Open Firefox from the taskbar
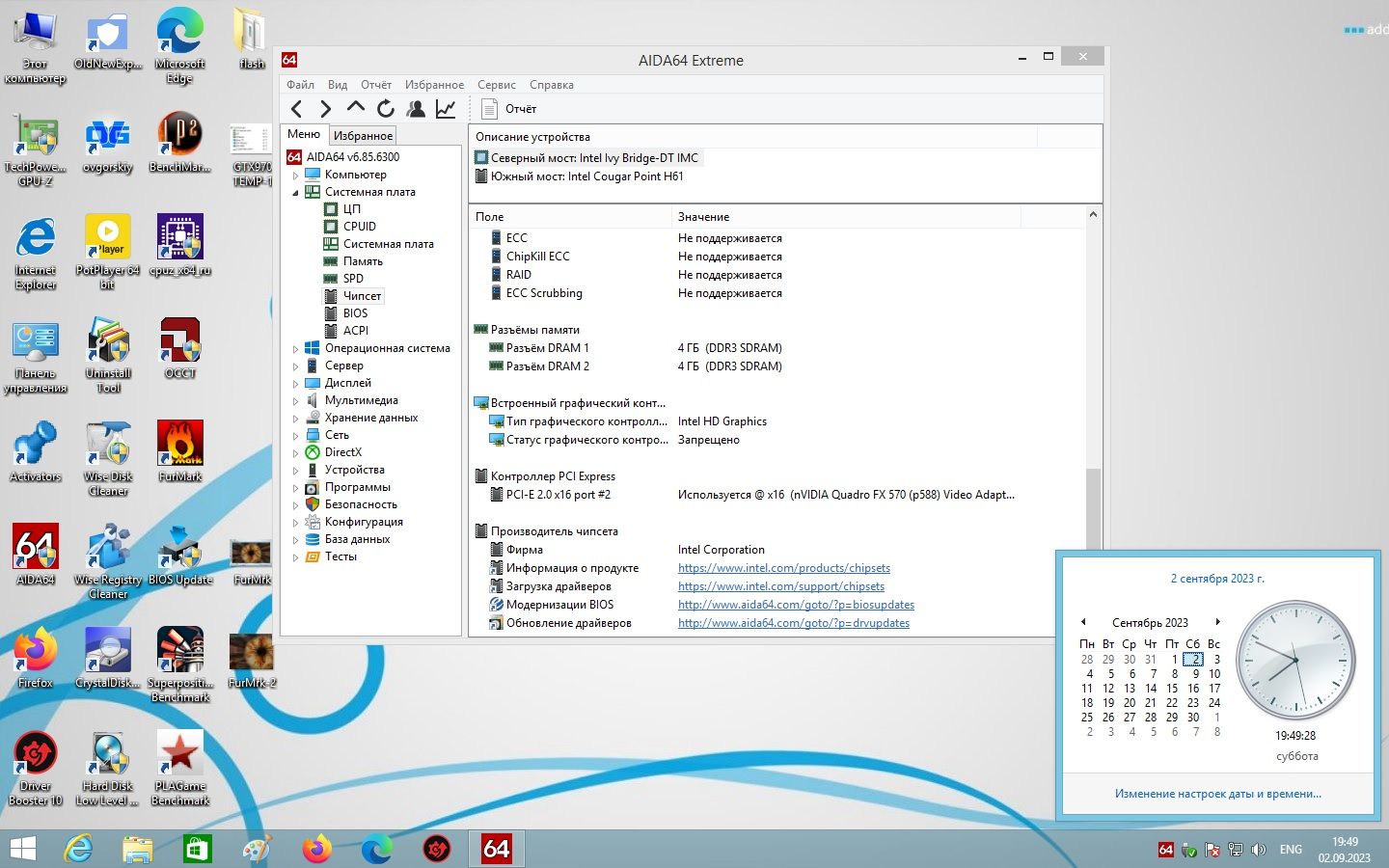Image resolution: width=1389 pixels, height=868 pixels. click(x=316, y=849)
